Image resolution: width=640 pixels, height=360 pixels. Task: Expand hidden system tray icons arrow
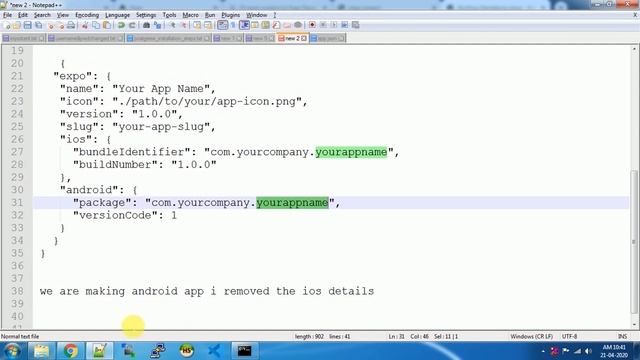click(x=543, y=351)
